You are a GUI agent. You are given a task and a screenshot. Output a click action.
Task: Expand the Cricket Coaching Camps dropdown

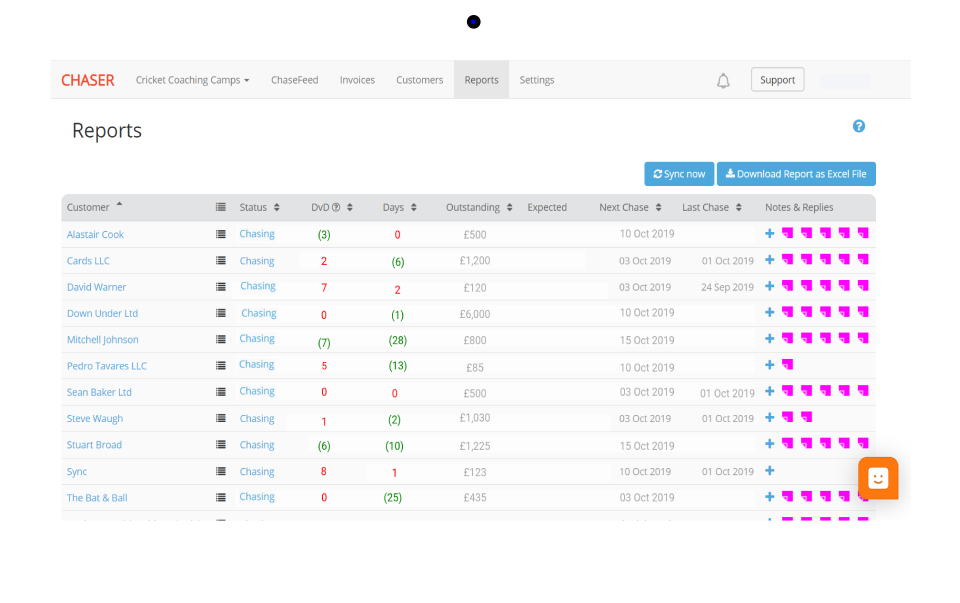[192, 80]
